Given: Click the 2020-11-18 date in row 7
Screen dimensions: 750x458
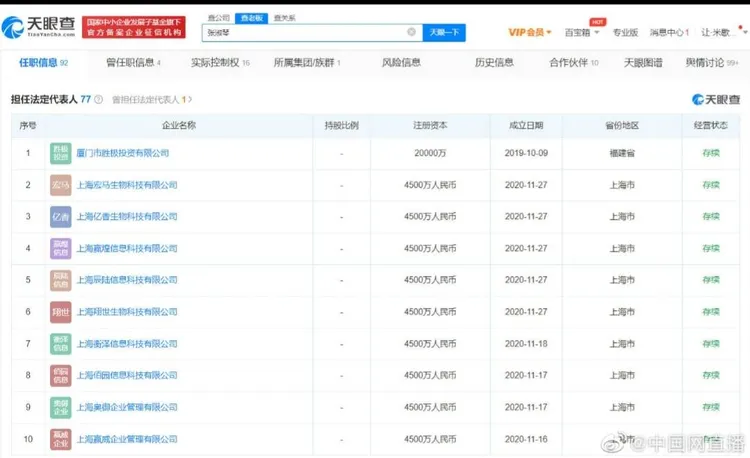Looking at the screenshot, I should pos(526,344).
